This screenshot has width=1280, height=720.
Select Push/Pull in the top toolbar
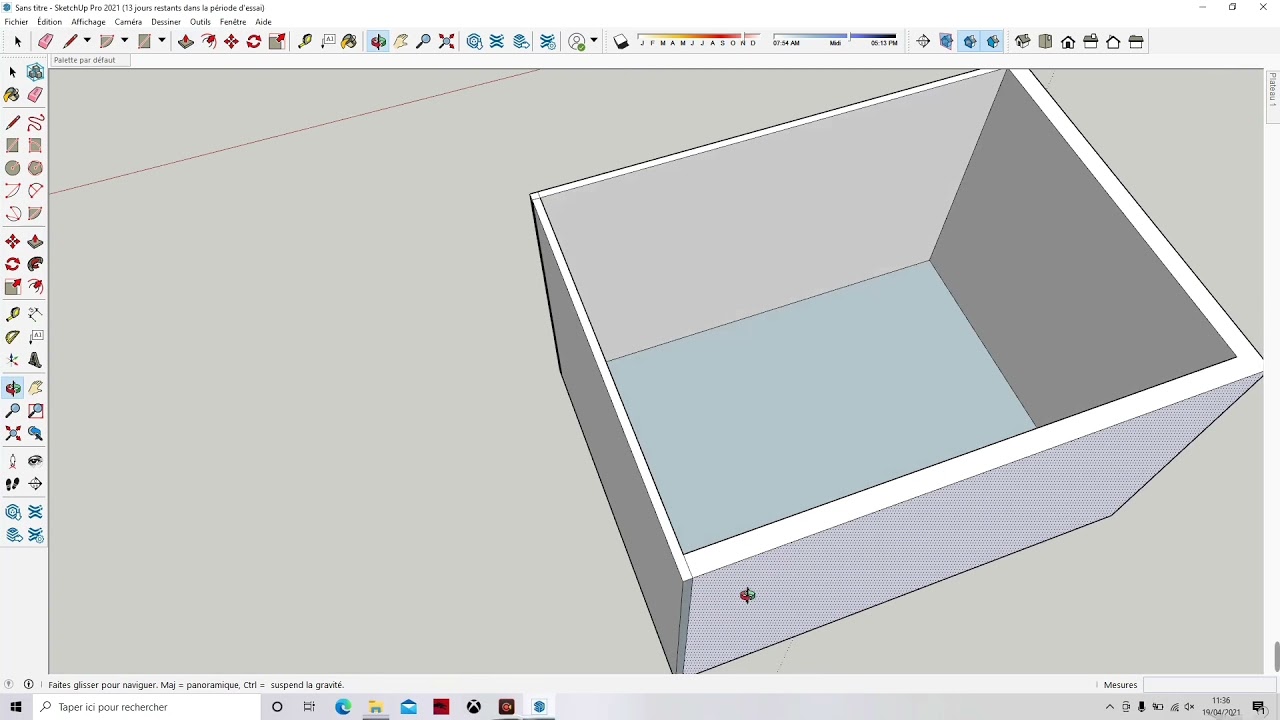coord(186,41)
